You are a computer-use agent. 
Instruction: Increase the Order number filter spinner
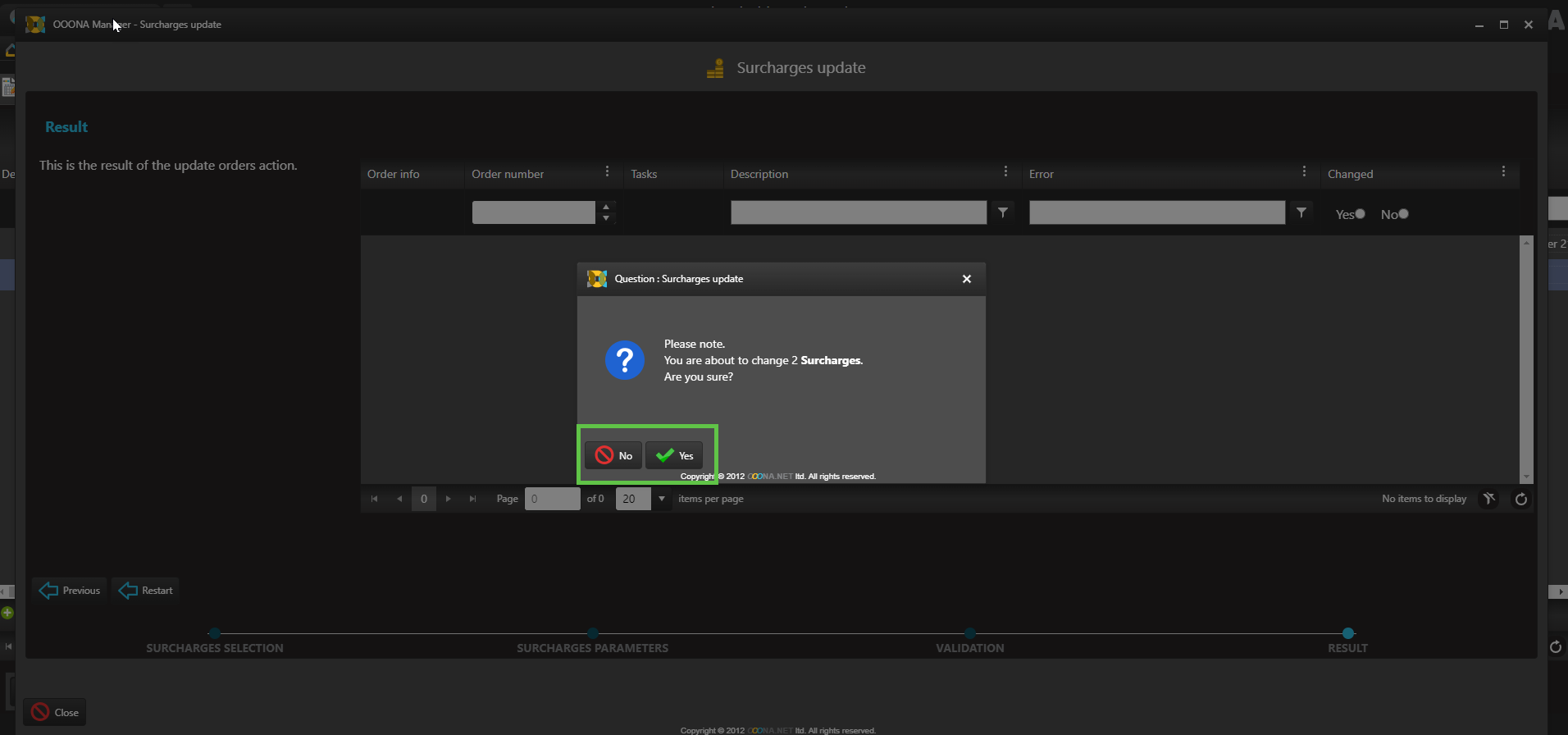tap(606, 207)
